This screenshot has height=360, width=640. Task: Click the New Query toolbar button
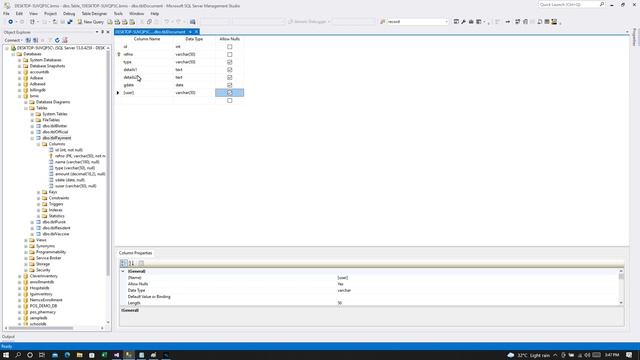point(90,22)
